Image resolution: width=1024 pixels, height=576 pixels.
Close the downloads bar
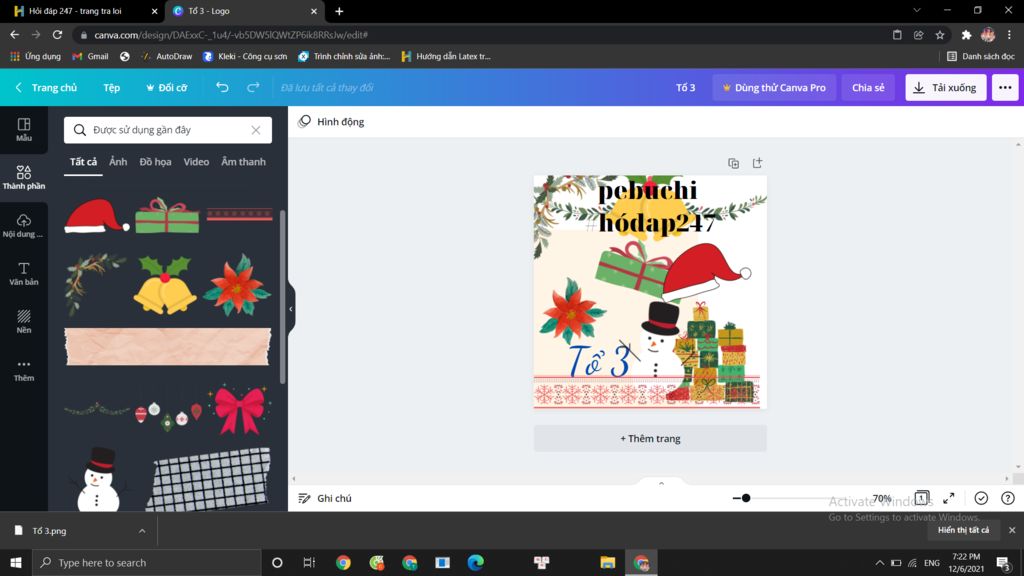[1012, 530]
